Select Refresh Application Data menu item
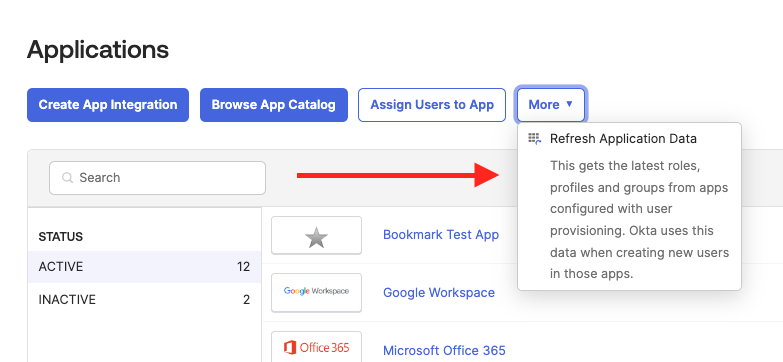The image size is (783, 362). 629,139
